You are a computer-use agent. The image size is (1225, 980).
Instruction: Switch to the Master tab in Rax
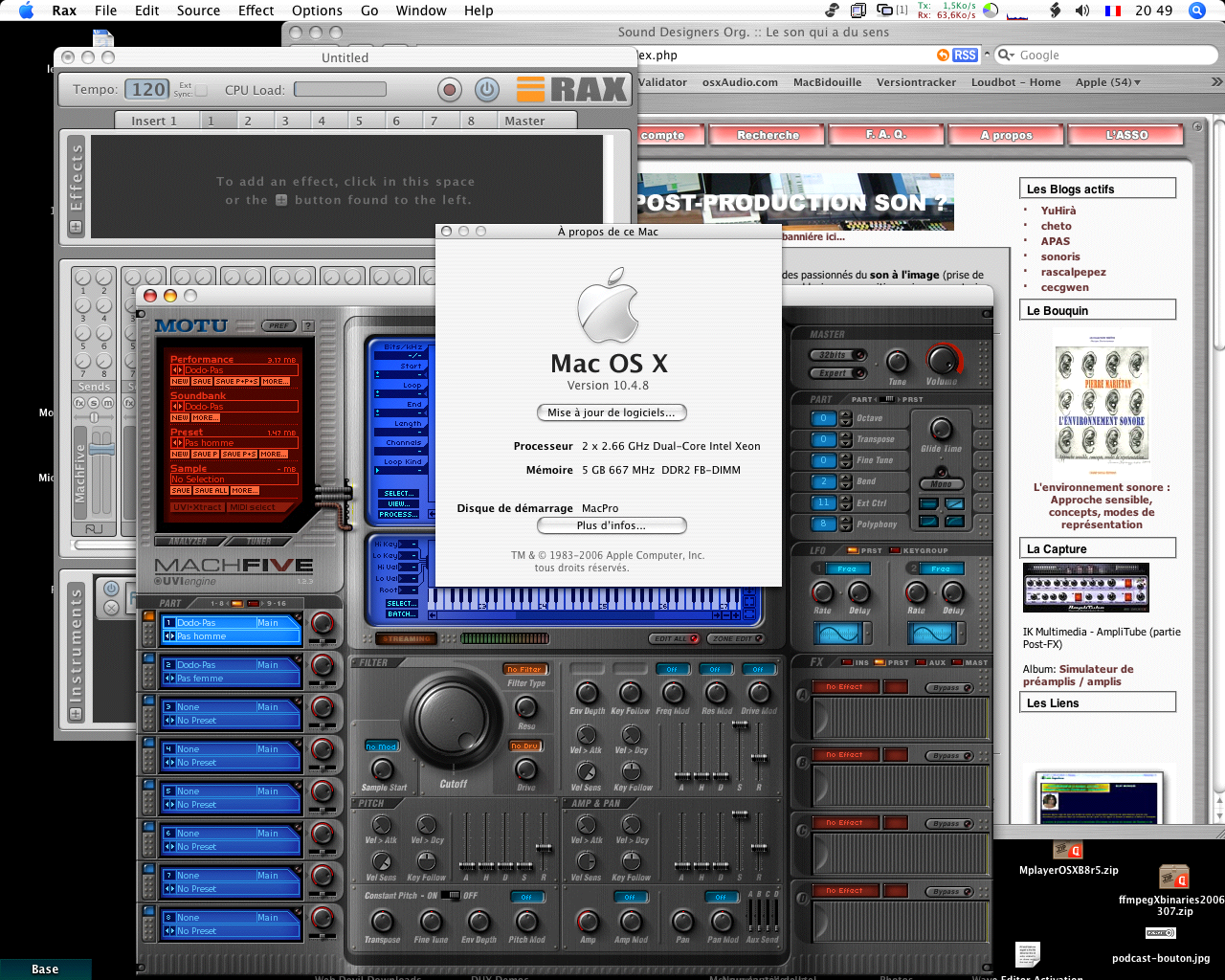coord(524,121)
